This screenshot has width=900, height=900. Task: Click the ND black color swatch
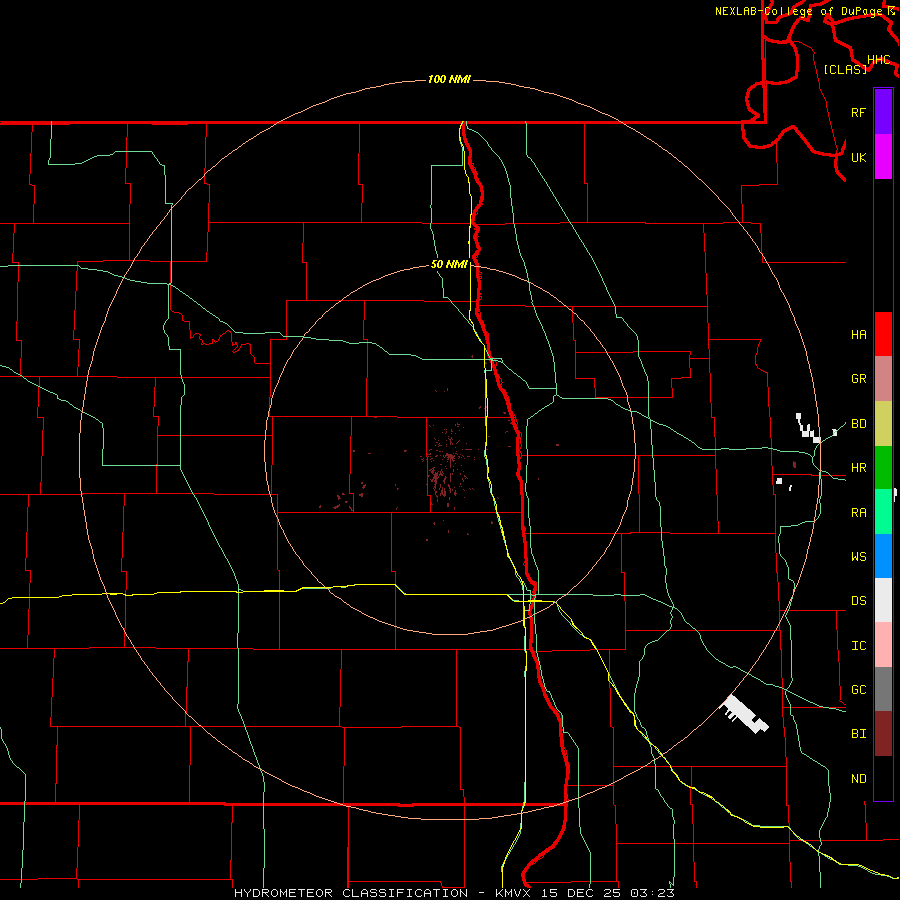point(883,778)
